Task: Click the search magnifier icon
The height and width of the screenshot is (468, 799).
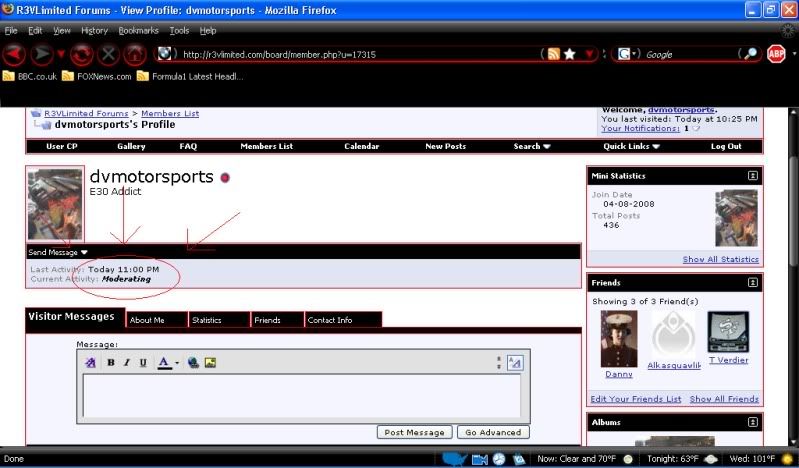Action: tap(751, 54)
